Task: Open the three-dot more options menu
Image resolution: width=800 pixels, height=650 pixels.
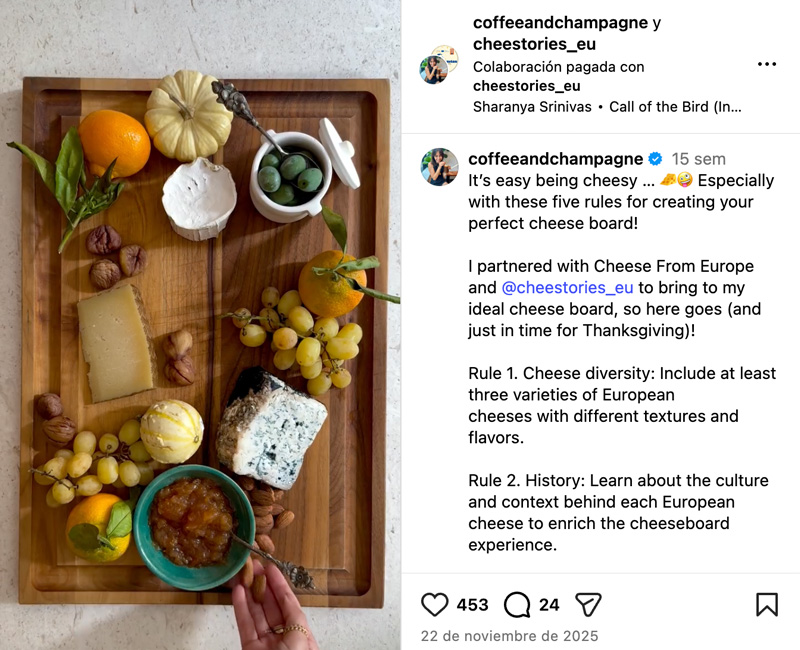Action: (767, 64)
